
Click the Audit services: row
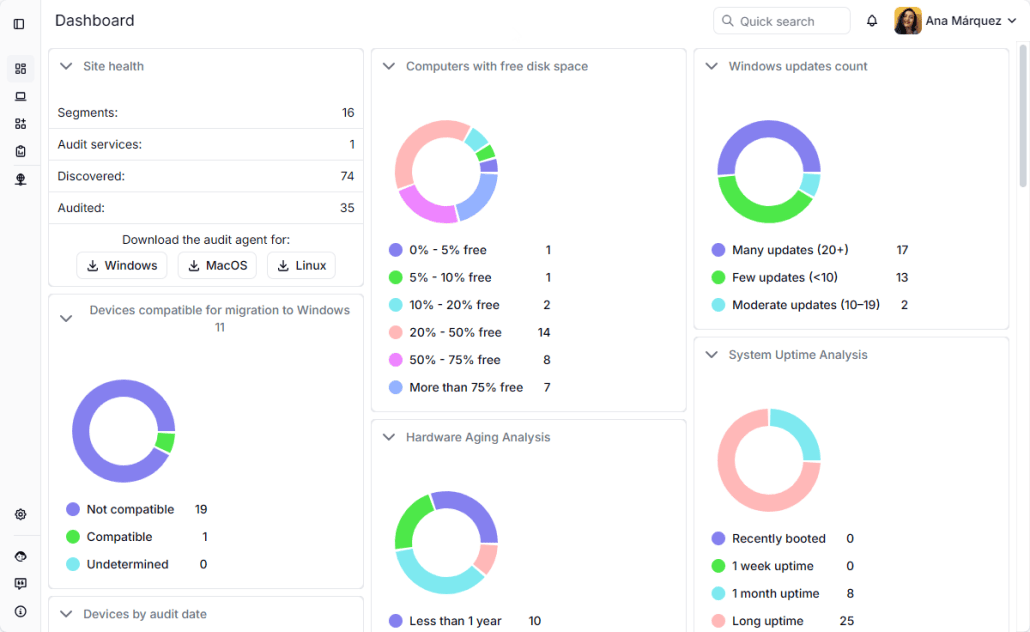pyautogui.click(x=206, y=145)
